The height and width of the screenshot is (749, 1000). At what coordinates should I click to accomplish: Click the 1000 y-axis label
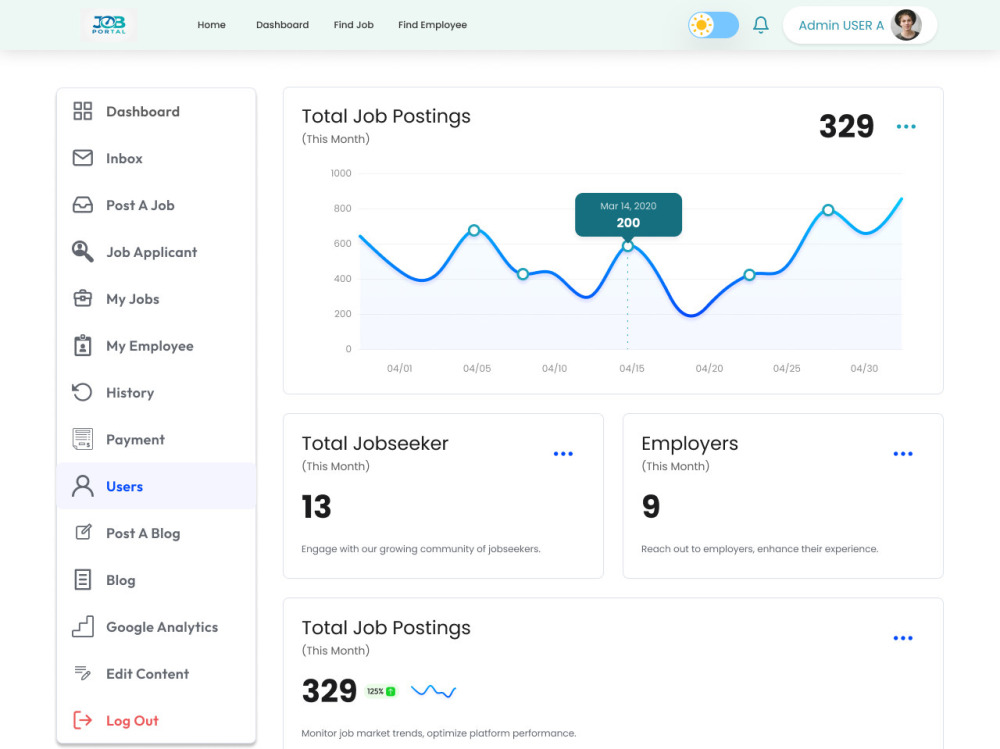pos(341,173)
